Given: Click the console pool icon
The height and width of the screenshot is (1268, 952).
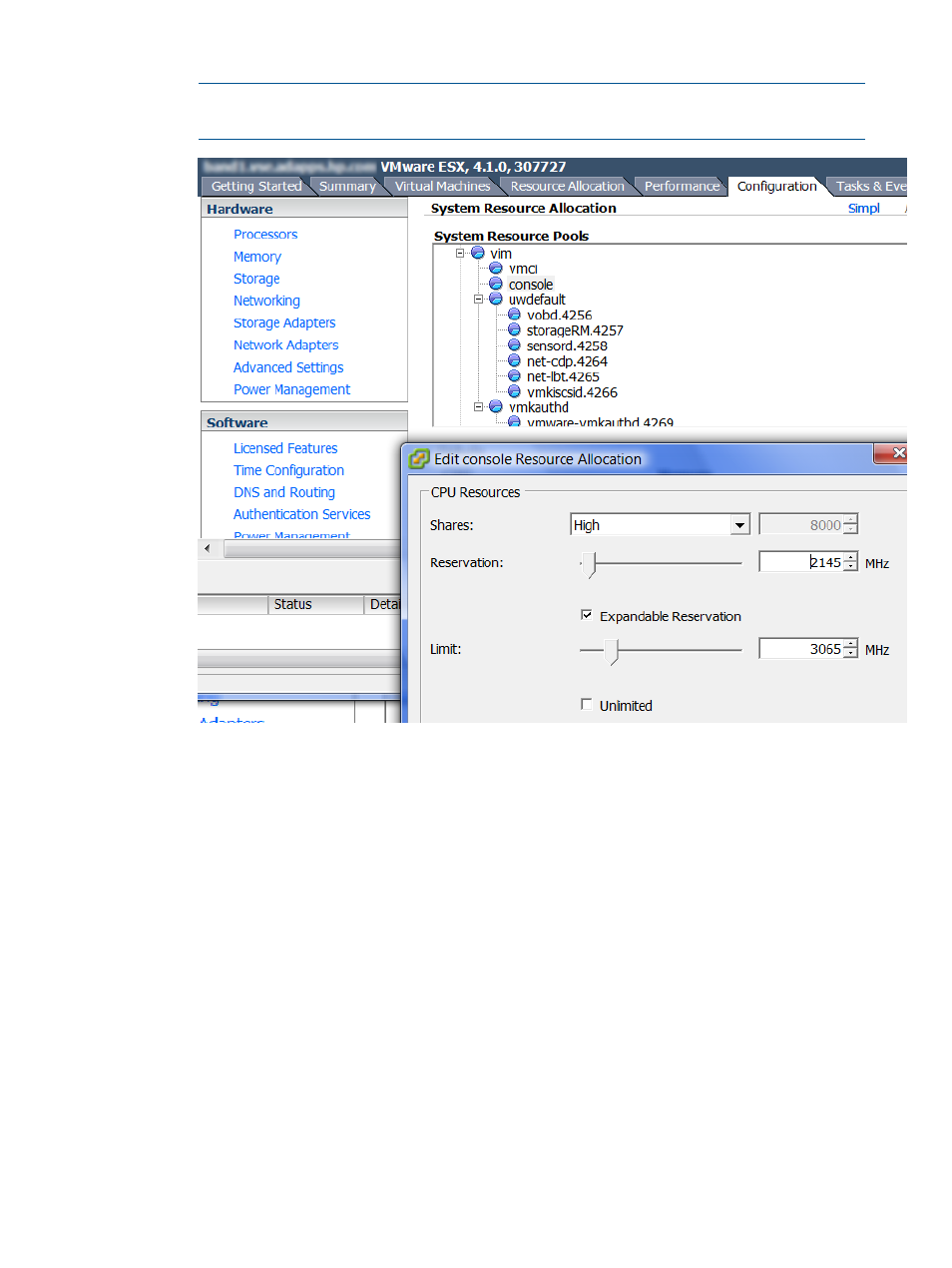Looking at the screenshot, I should [x=496, y=284].
